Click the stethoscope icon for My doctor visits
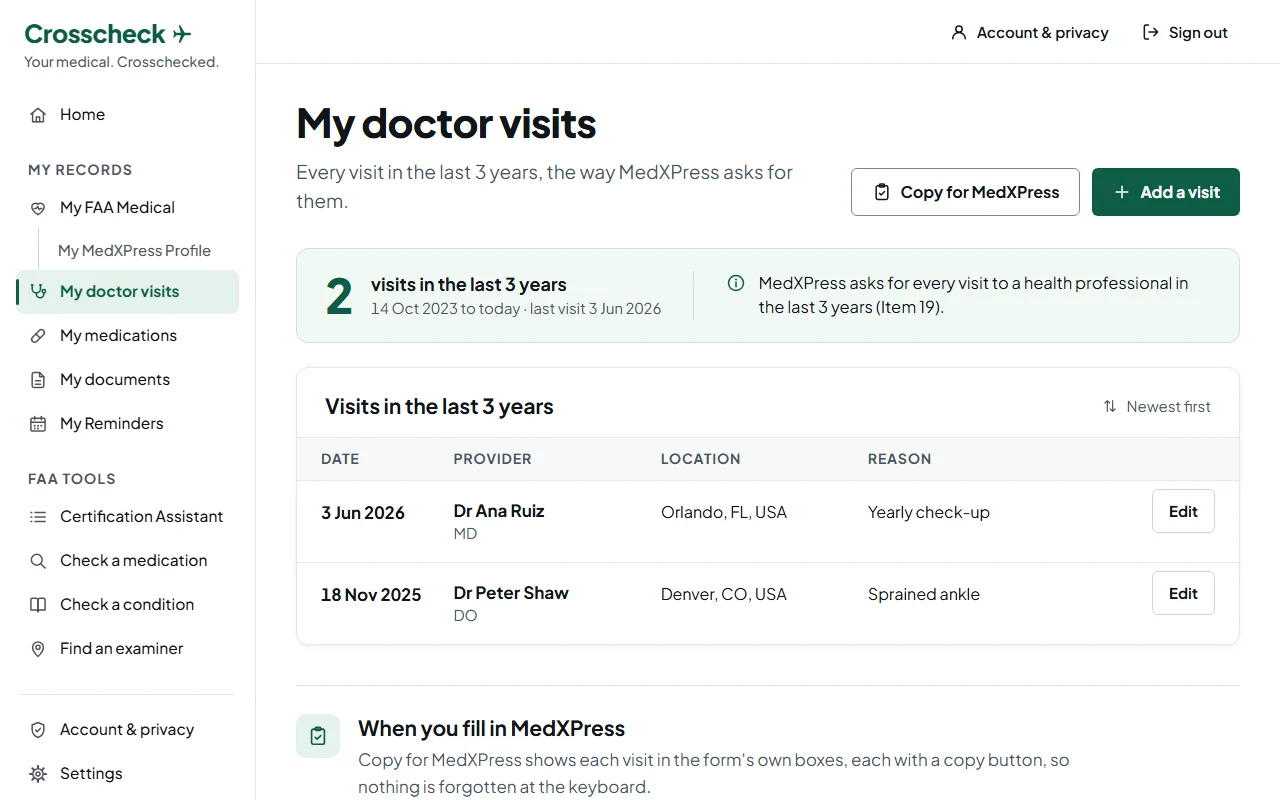 (38, 292)
